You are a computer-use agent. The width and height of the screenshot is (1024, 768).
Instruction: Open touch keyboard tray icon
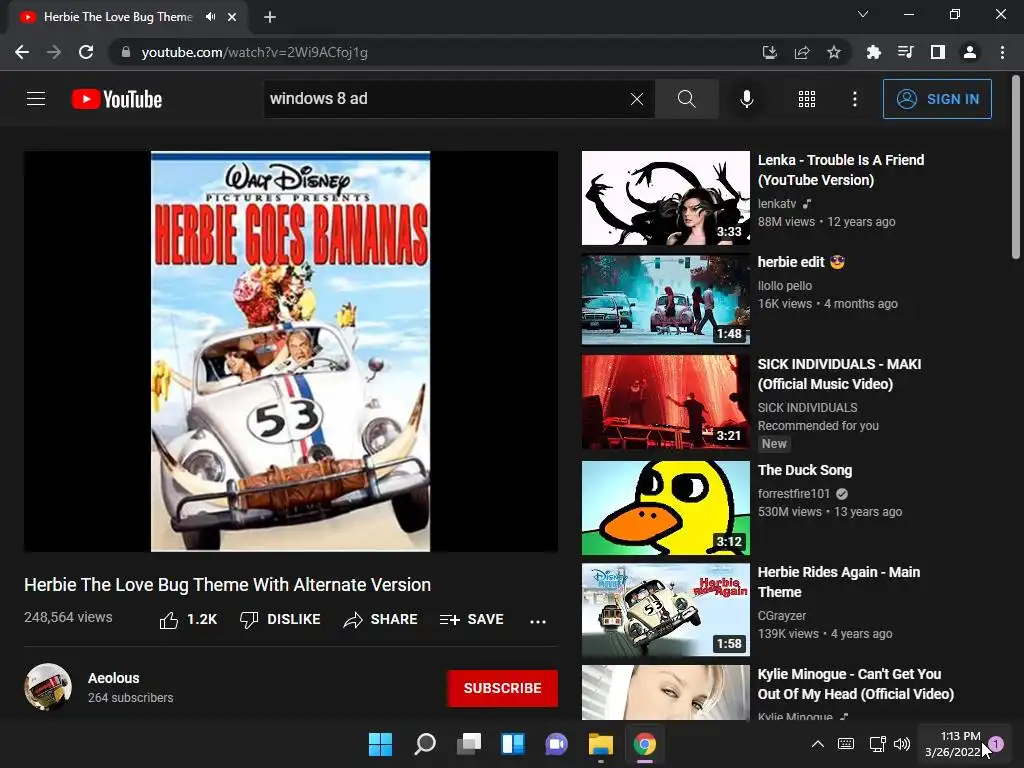click(846, 744)
